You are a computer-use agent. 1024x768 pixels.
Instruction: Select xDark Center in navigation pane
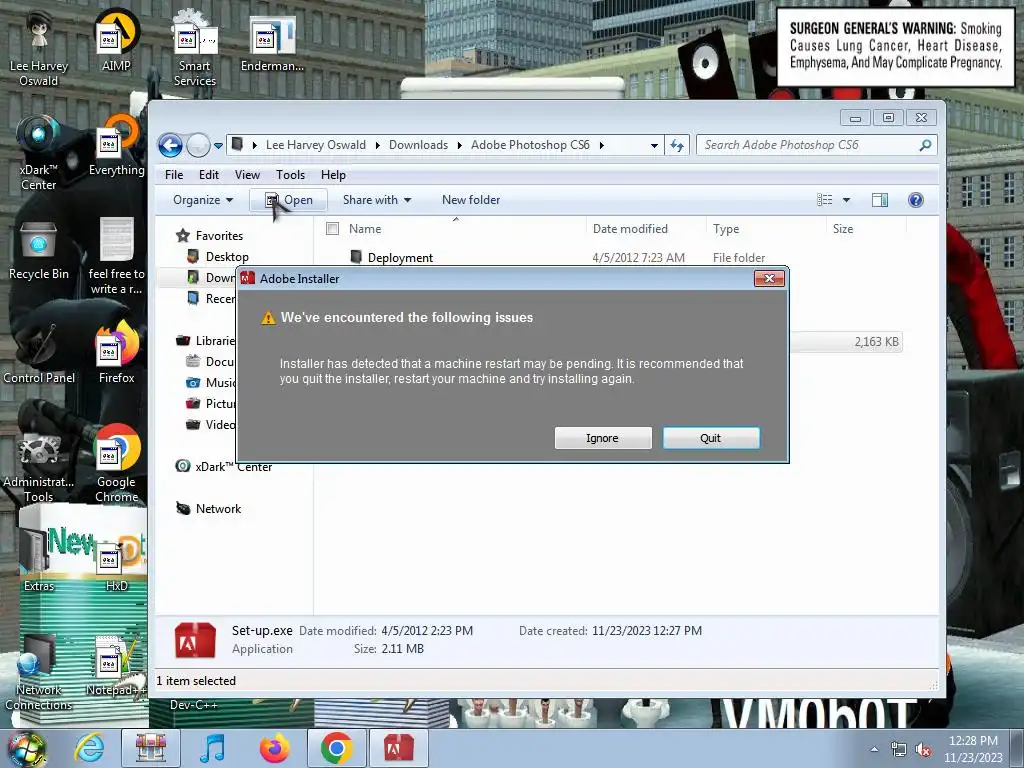(233, 466)
